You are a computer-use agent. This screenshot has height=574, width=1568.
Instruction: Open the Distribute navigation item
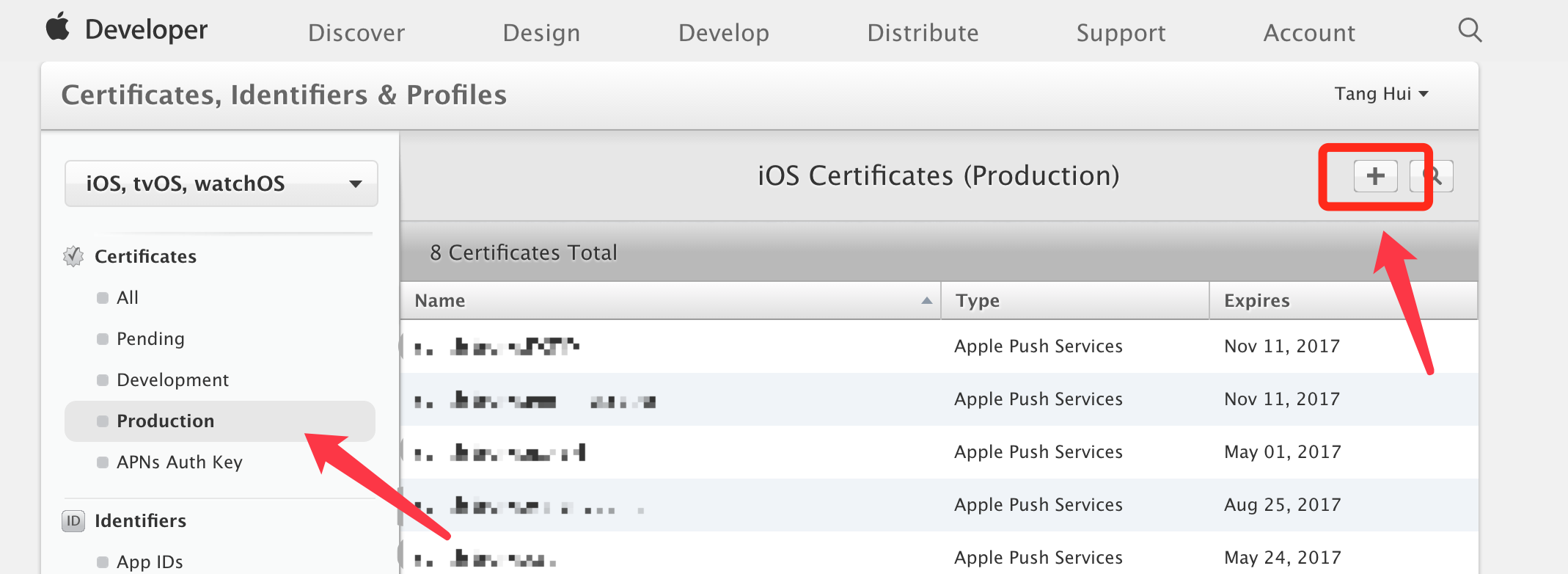pos(923,33)
